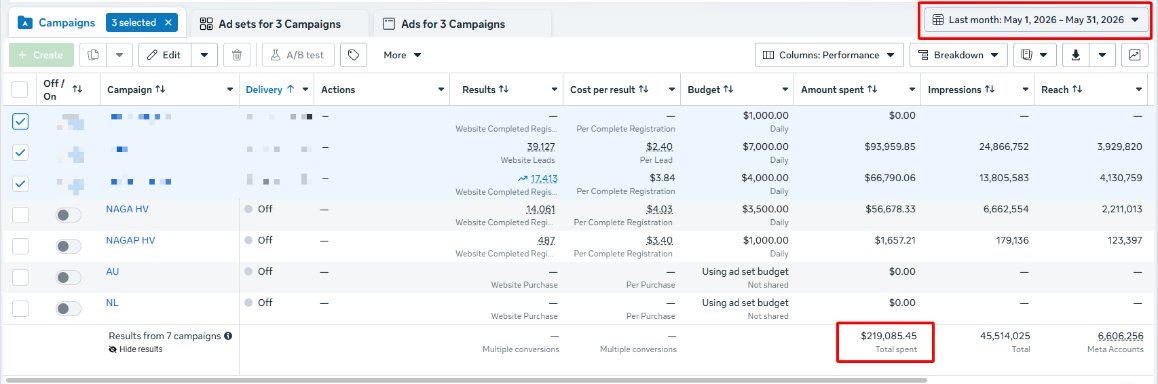Viewport: 1158px width, 384px height.
Task: Toggle the select-all header checkbox
Action: pyautogui.click(x=20, y=90)
